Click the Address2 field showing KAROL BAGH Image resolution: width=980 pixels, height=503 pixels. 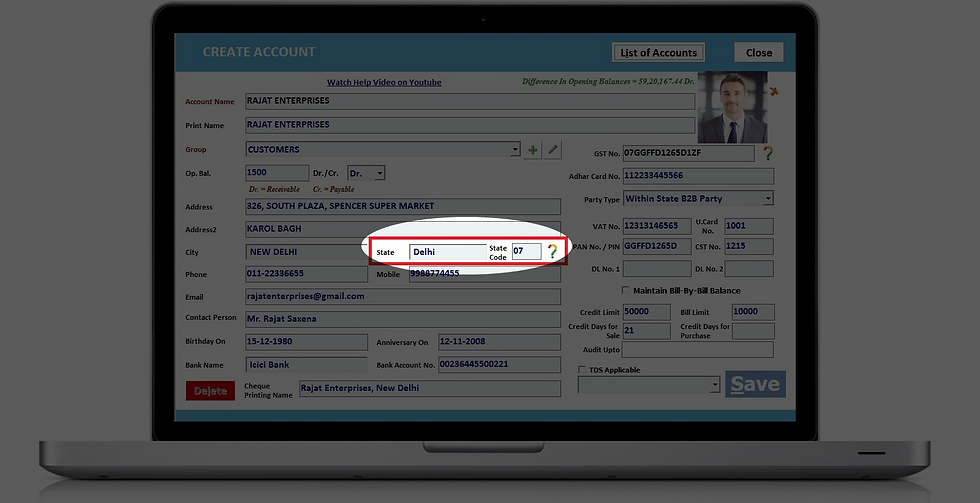pos(403,229)
